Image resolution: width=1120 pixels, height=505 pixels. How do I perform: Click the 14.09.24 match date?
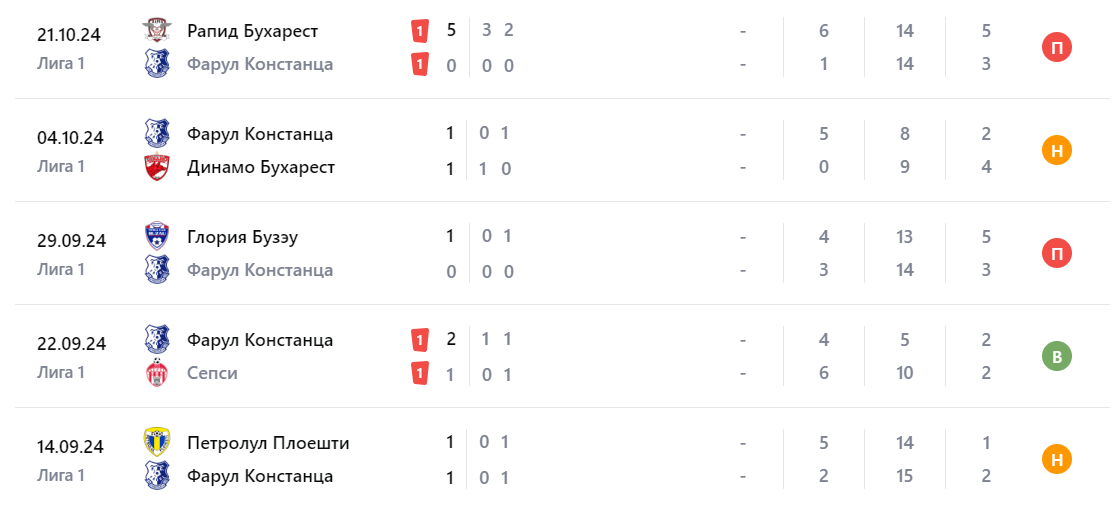(71, 446)
